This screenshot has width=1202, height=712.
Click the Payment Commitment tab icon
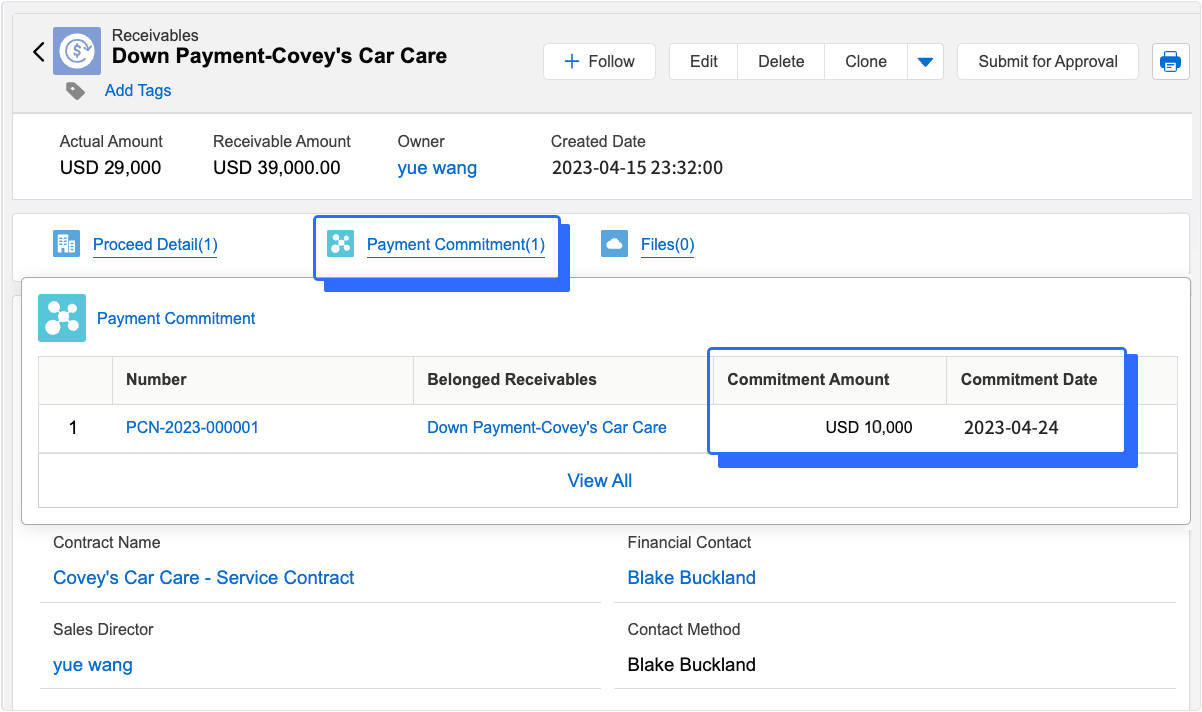[341, 244]
